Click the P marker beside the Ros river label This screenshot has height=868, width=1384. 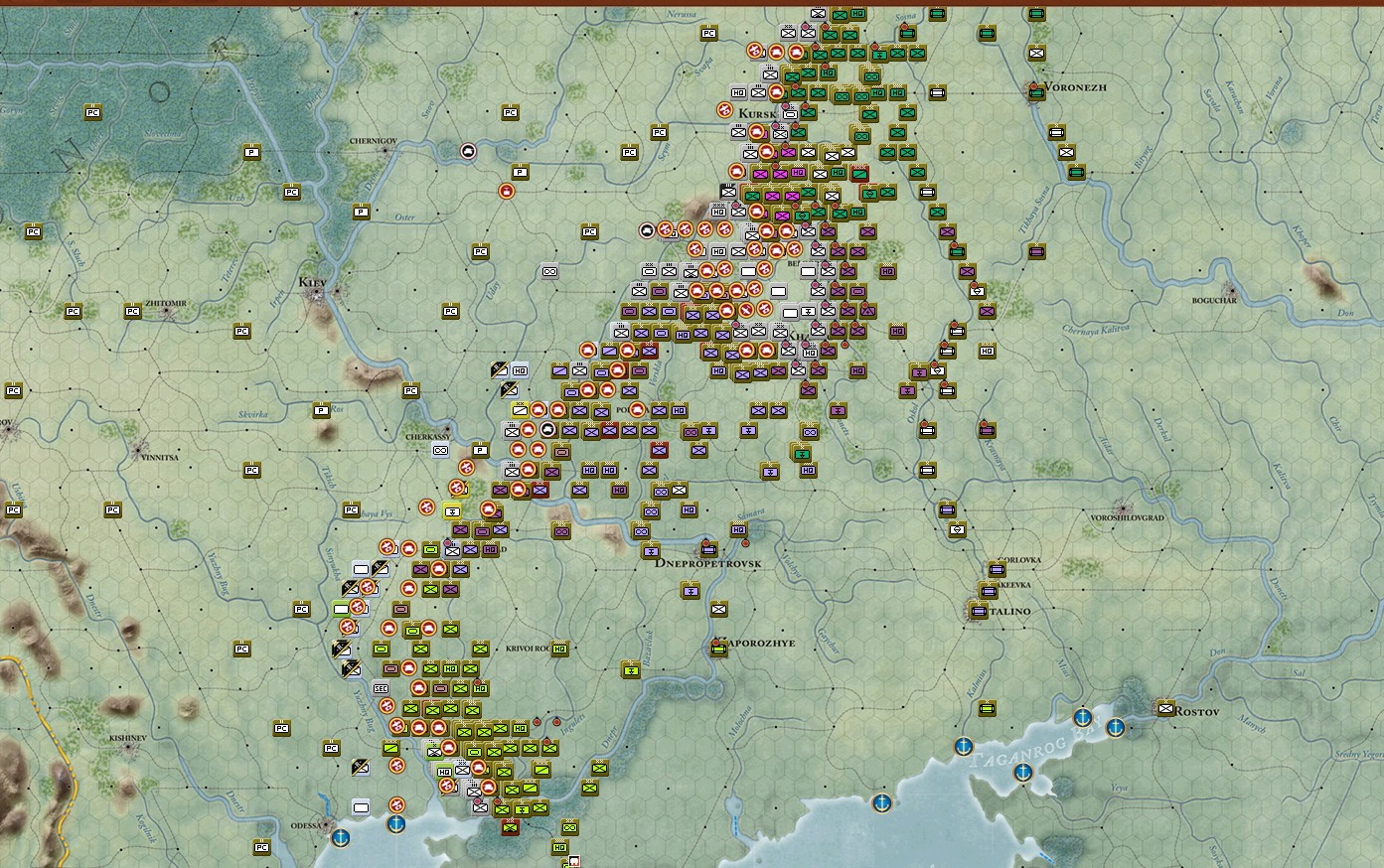[x=321, y=410]
